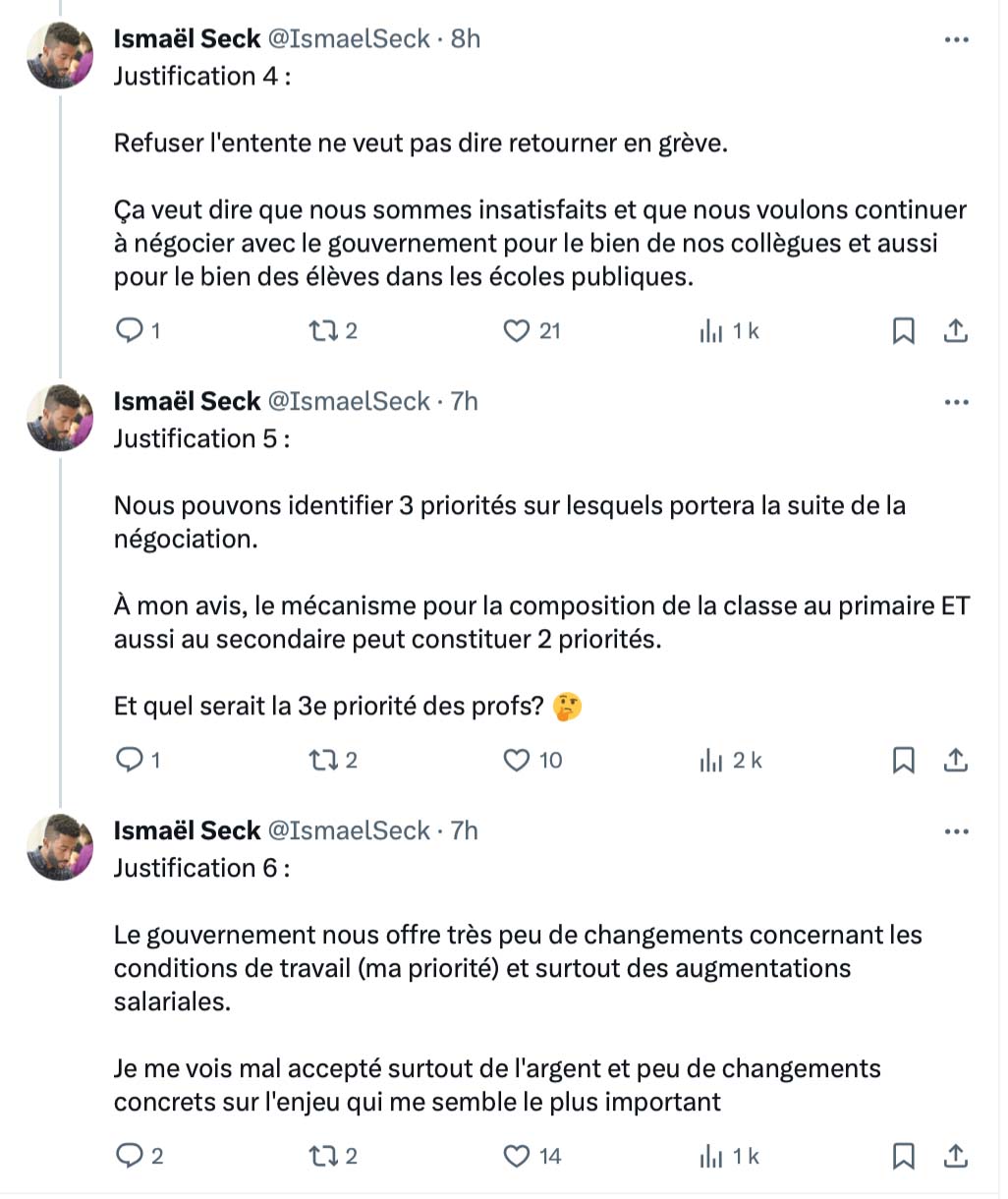Image resolution: width=1008 pixels, height=1199 pixels.
Task: Share the Justification 4 tweet
Action: point(955,331)
